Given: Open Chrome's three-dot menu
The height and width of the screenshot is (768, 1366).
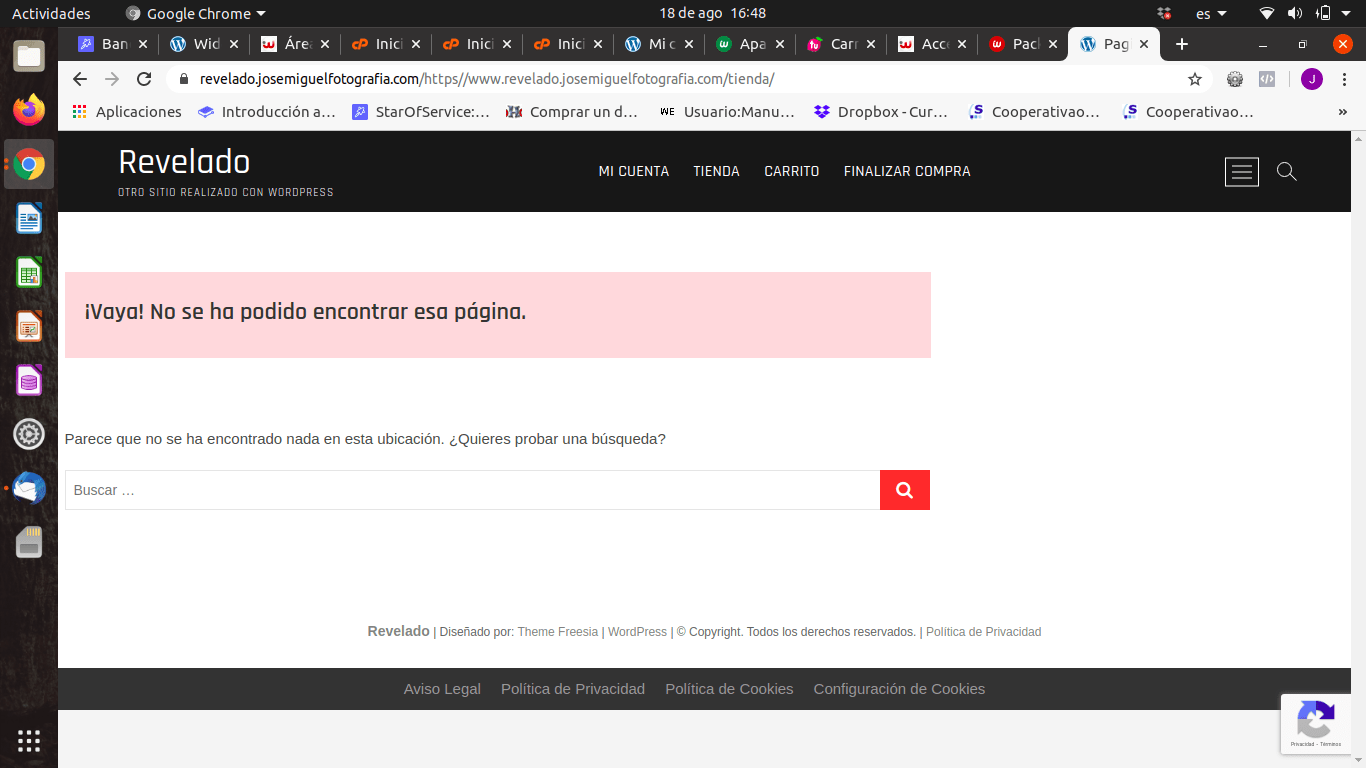Looking at the screenshot, I should click(1345, 79).
